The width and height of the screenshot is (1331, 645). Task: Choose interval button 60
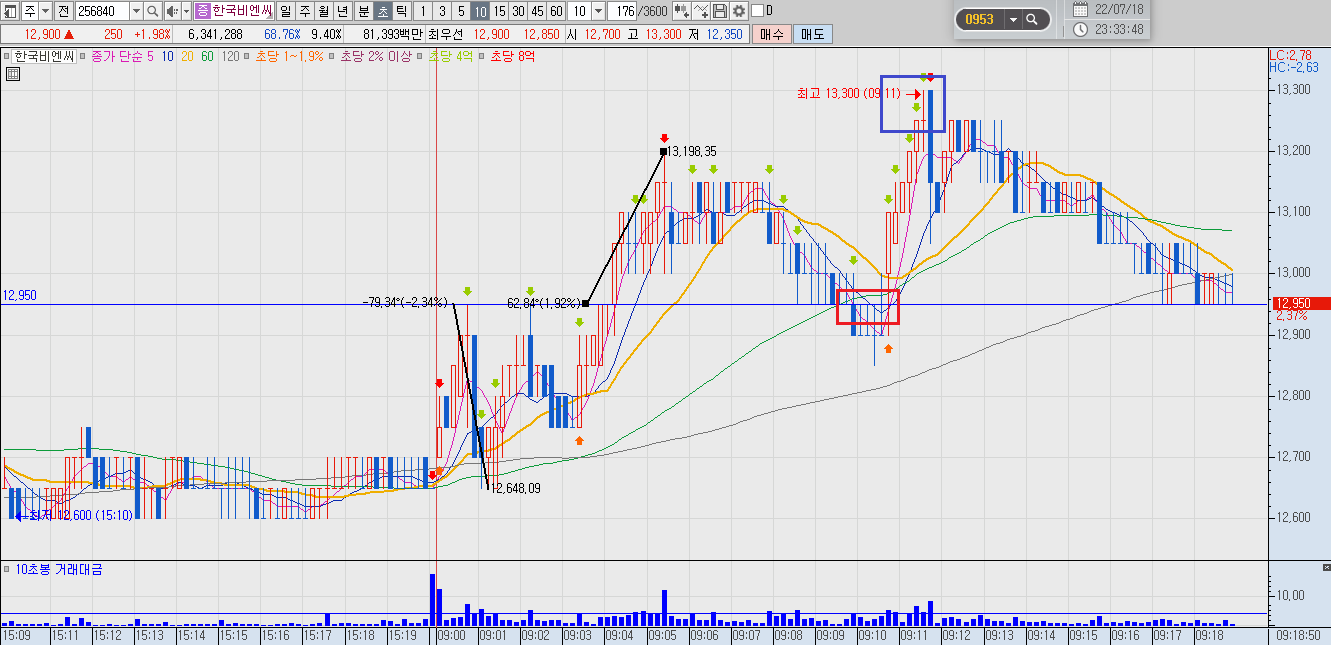click(556, 11)
